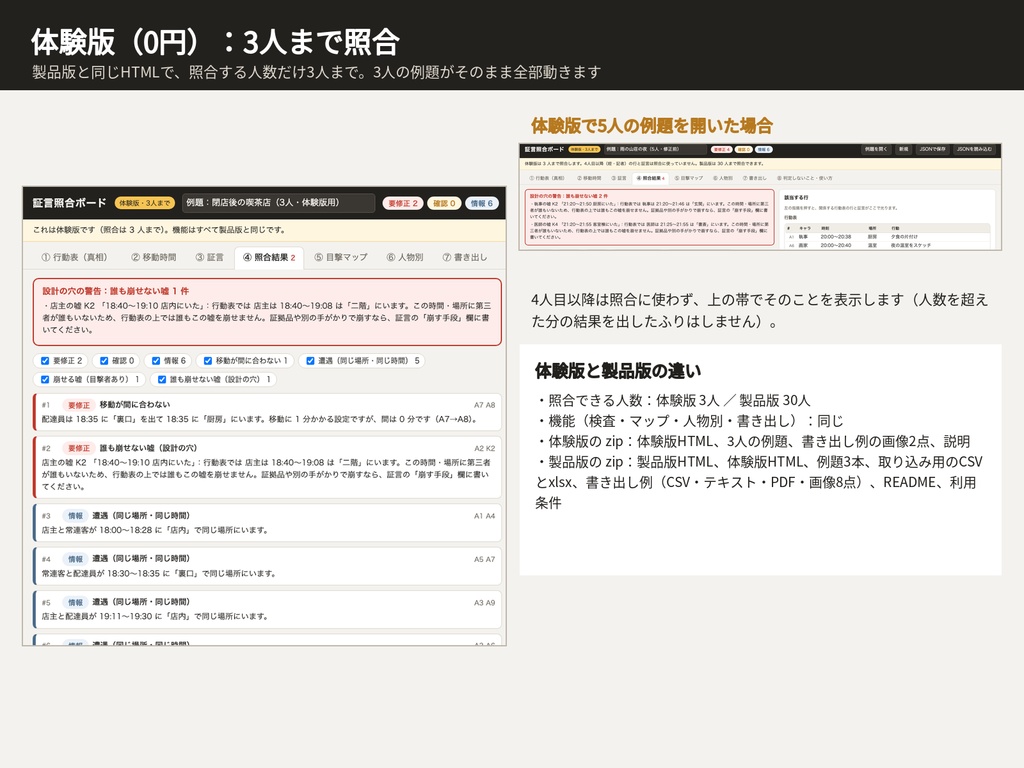
Task: Open the ① 行動表（真相） tab in 3-person board
Action: pos(74,257)
